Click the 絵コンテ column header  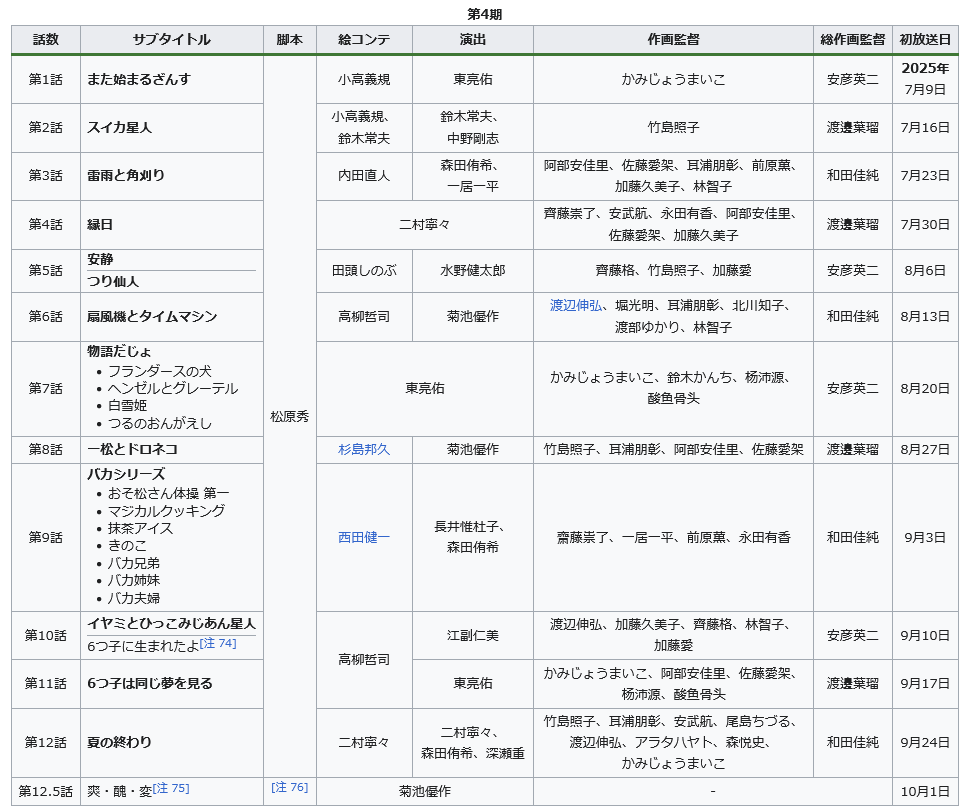click(x=364, y=40)
